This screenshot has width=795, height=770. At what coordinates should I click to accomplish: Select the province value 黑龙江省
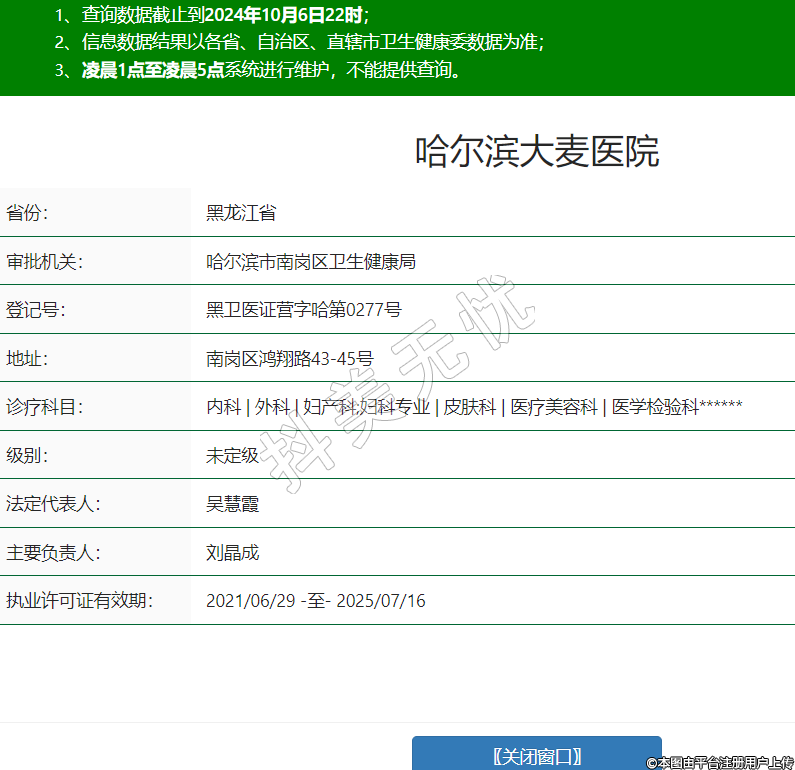(241, 213)
